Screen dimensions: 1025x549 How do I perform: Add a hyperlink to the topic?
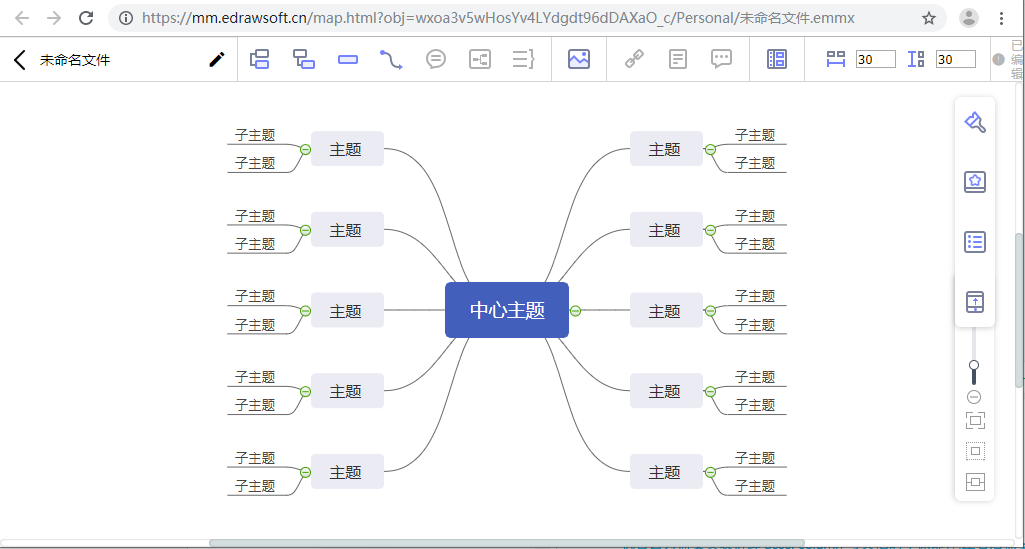point(634,59)
